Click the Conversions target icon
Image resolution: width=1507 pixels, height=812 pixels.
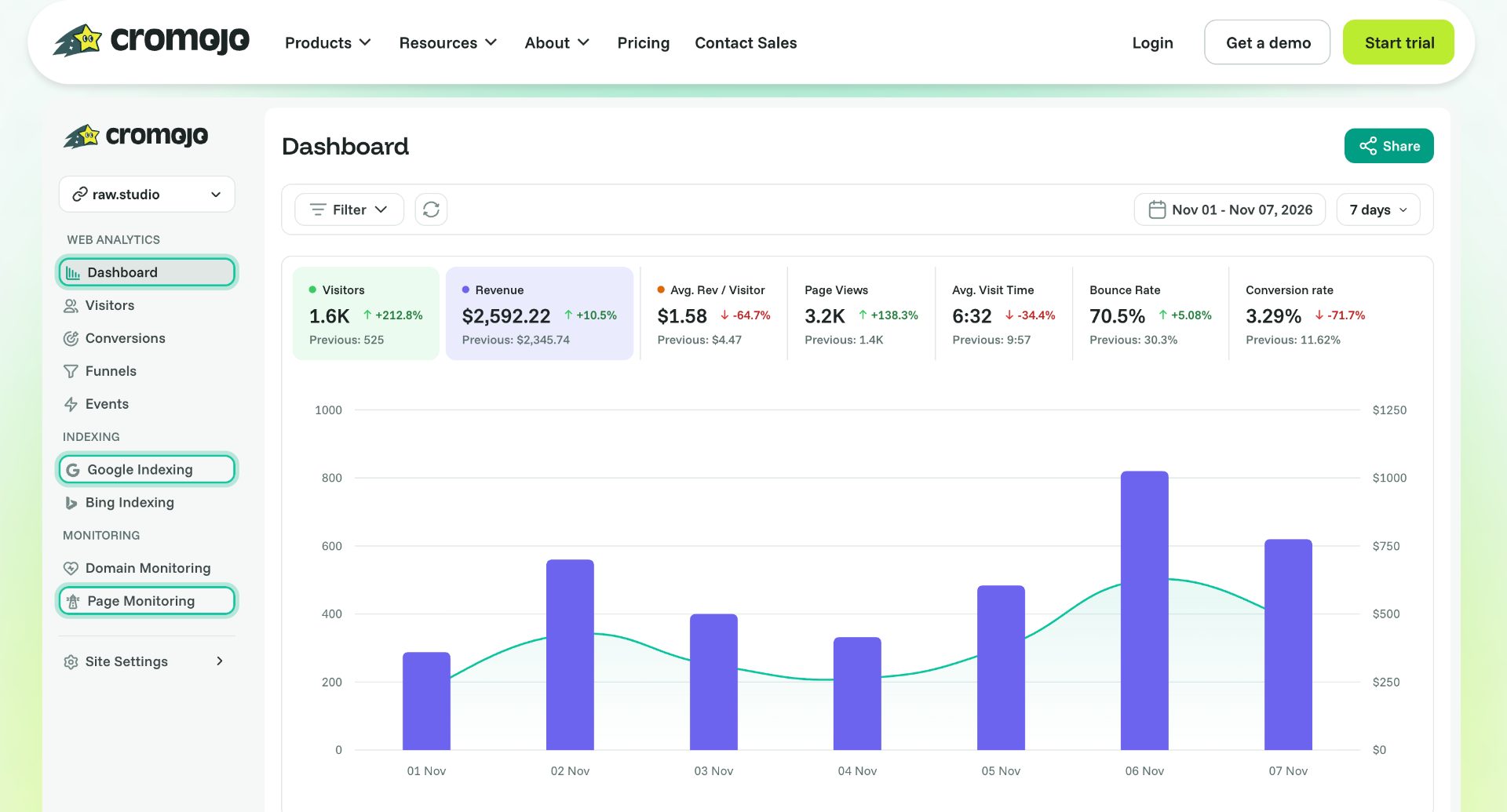click(x=71, y=339)
